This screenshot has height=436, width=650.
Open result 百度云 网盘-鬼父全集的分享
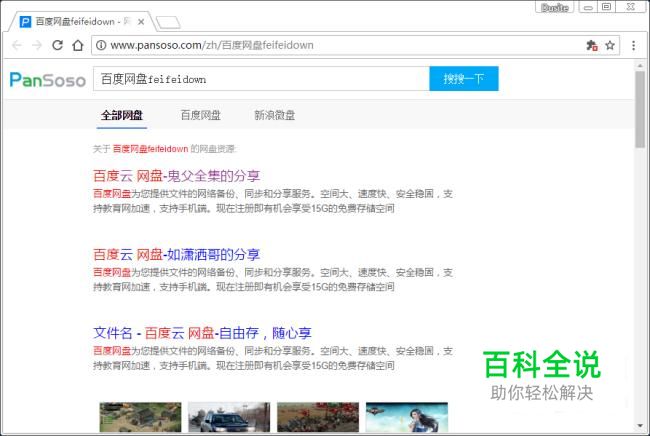coord(177,176)
